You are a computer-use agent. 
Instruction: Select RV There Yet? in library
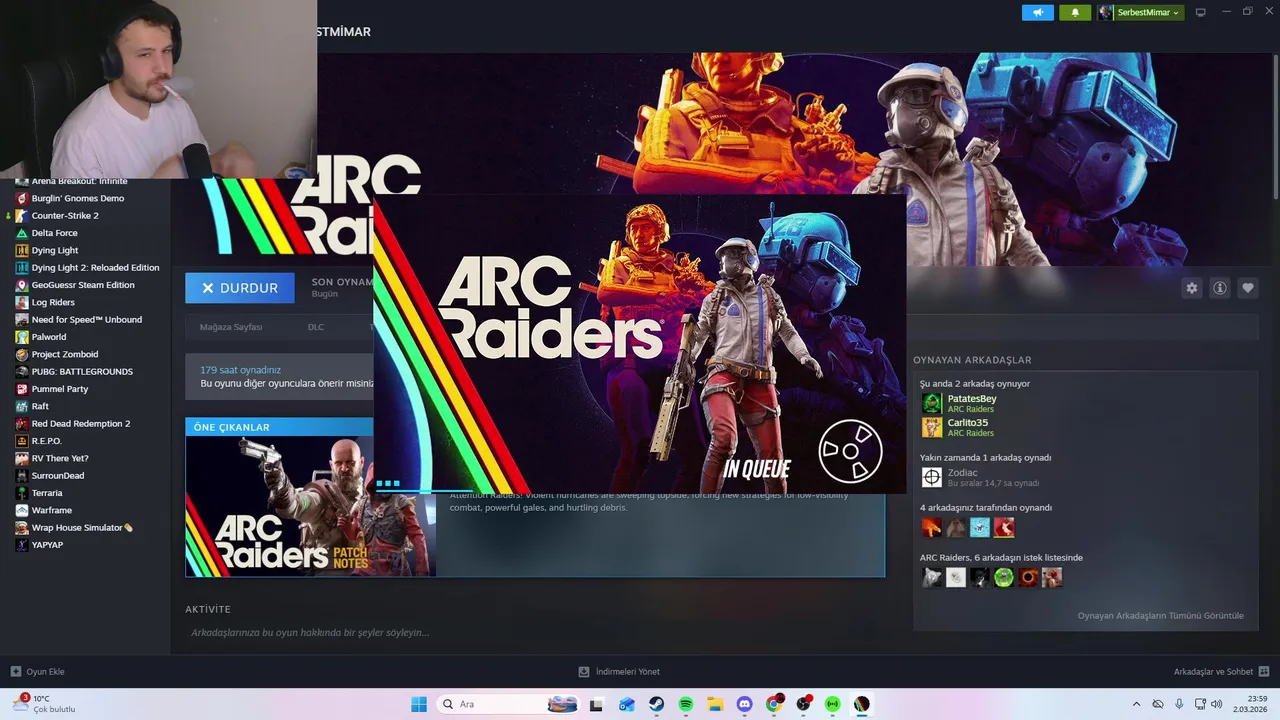(x=59, y=458)
